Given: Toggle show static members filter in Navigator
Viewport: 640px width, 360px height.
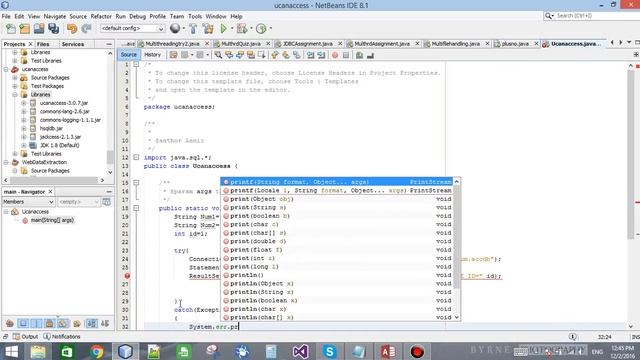Looking at the screenshot, I should 36,324.
